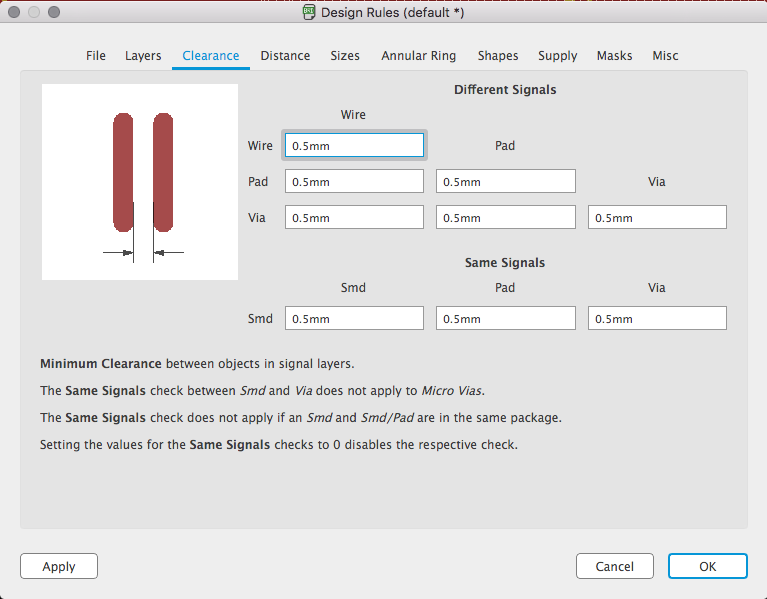Confirm with the OK button
Viewport: 767px width, 599px height.
(707, 566)
